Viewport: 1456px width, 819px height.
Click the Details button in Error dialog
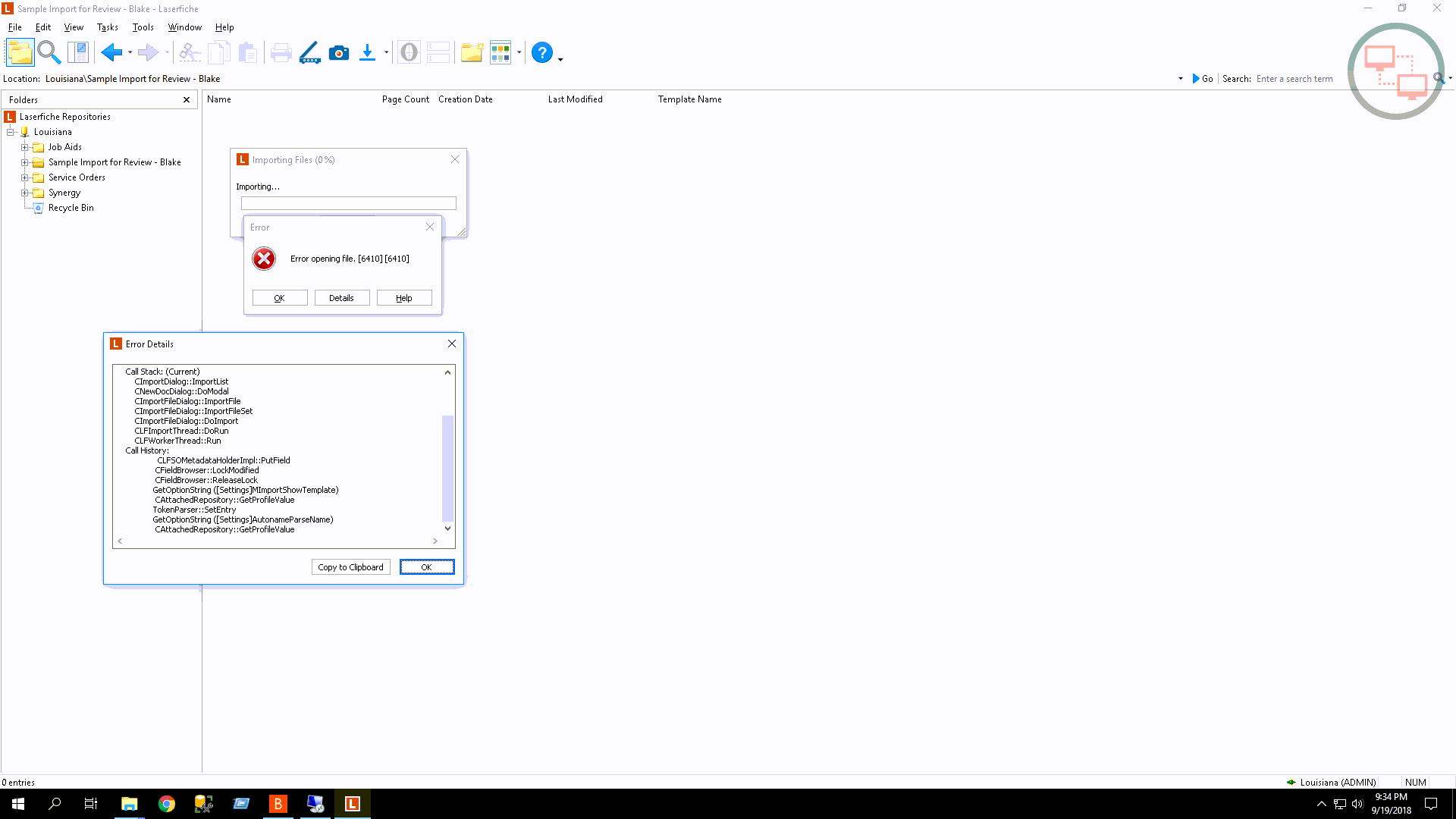[x=341, y=298]
